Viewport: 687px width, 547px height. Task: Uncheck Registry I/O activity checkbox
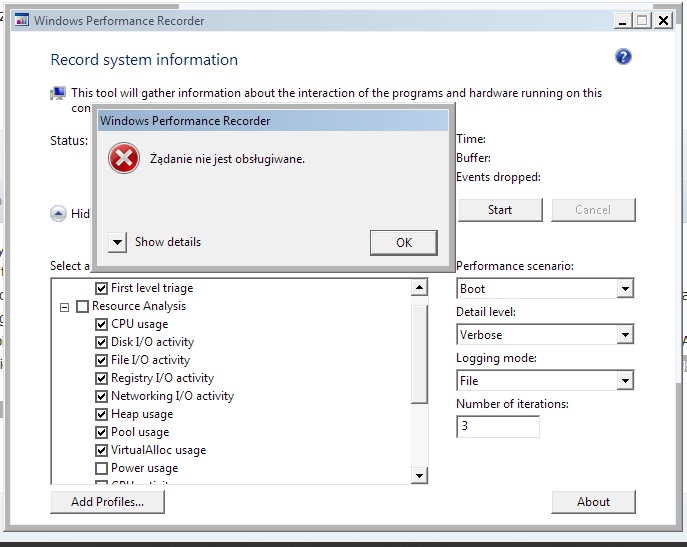(101, 378)
